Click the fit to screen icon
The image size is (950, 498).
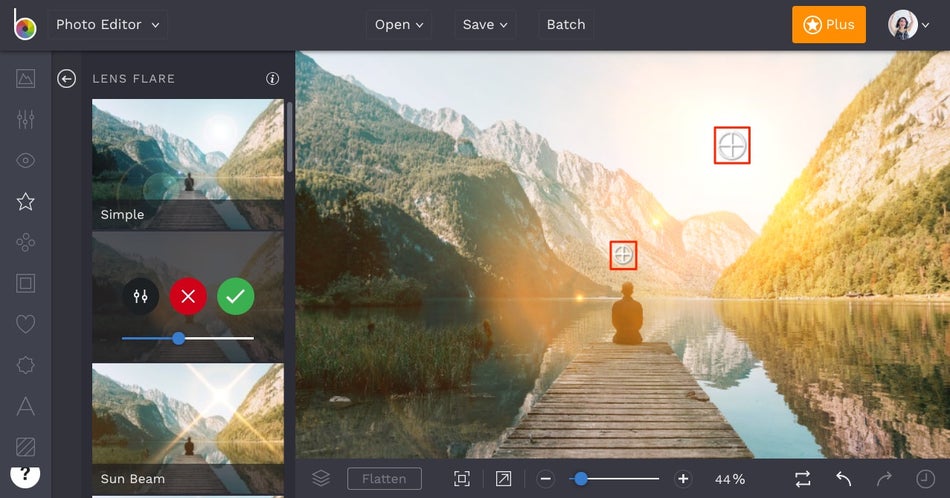pos(462,479)
